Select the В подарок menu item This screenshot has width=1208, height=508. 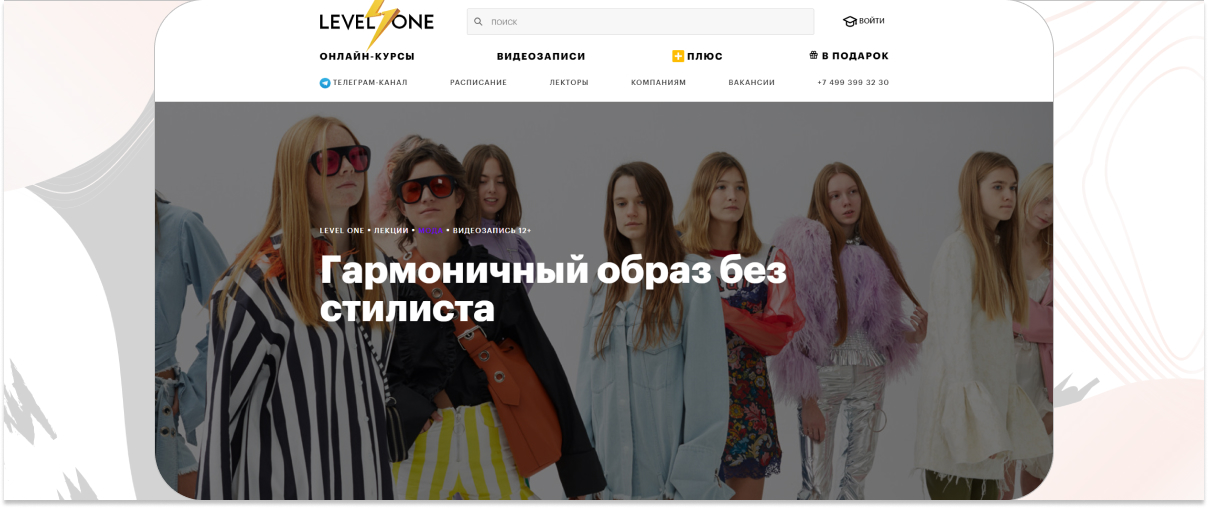(x=855, y=57)
